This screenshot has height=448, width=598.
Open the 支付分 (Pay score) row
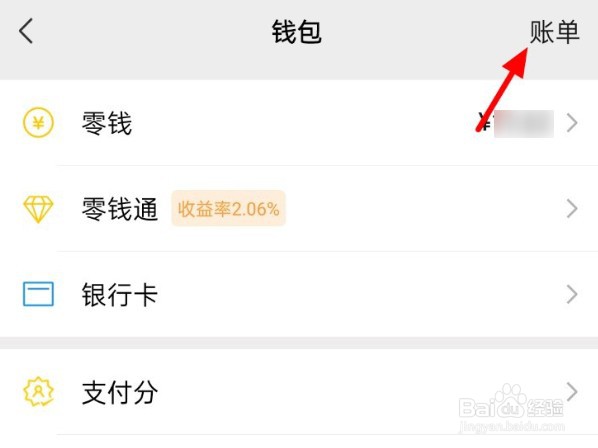299,392
